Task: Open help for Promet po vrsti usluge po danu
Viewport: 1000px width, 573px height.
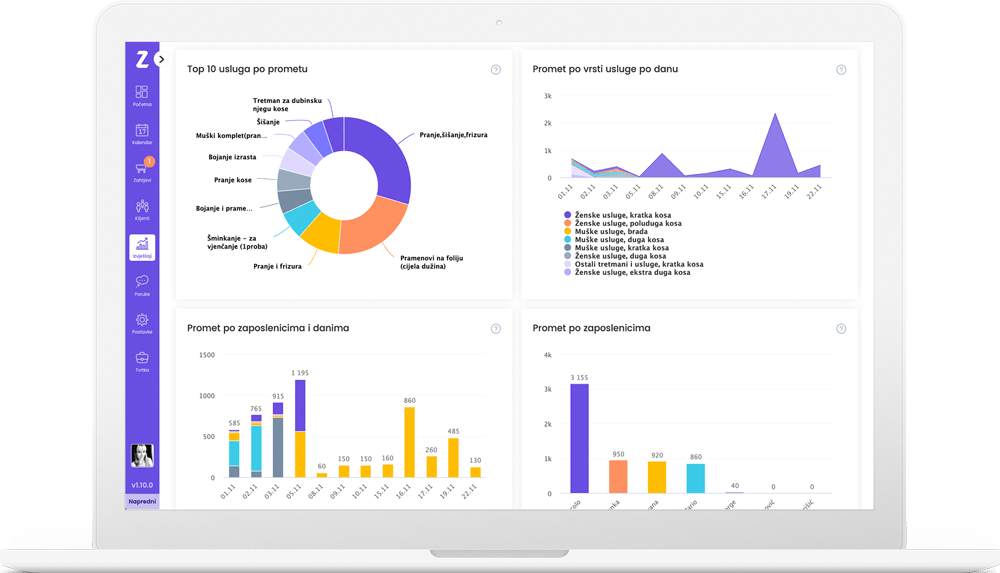Action: point(841,70)
